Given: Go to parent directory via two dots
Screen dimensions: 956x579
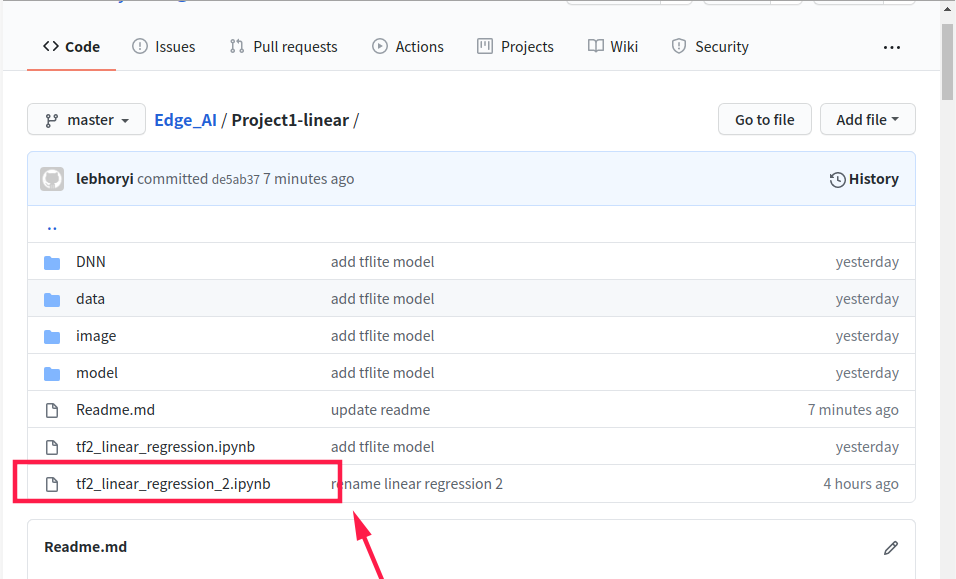Looking at the screenshot, I should point(52,225).
